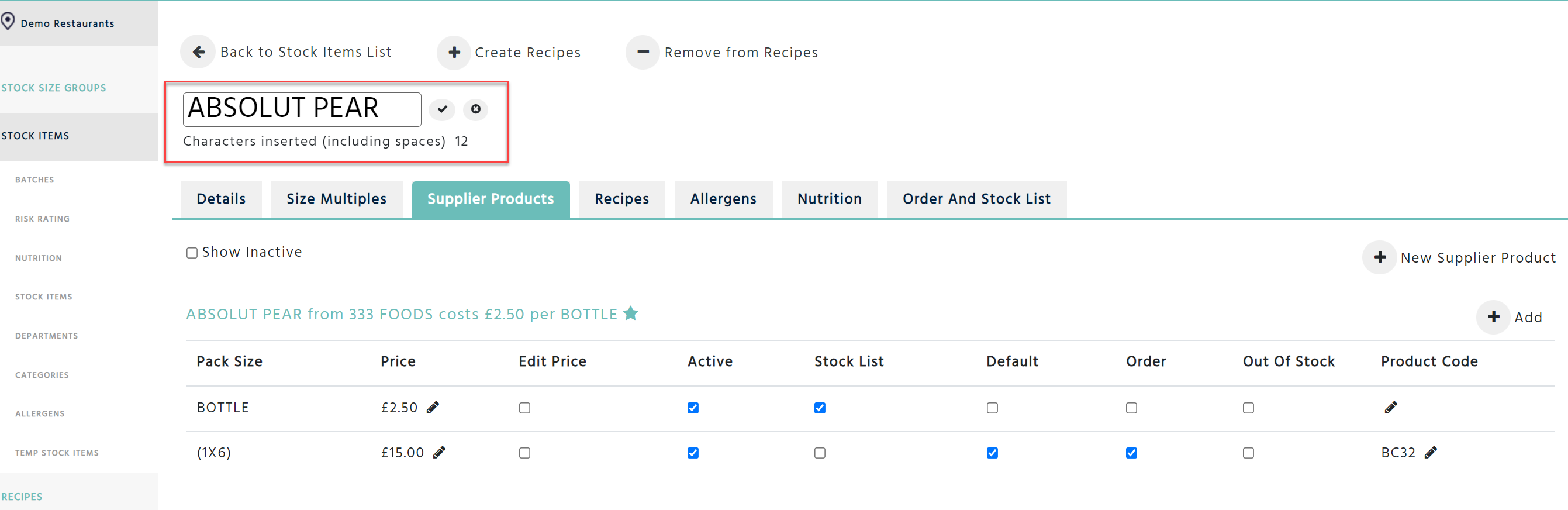Image resolution: width=1568 pixels, height=510 pixels.
Task: Open NUTRITION in sidebar
Action: click(39, 258)
